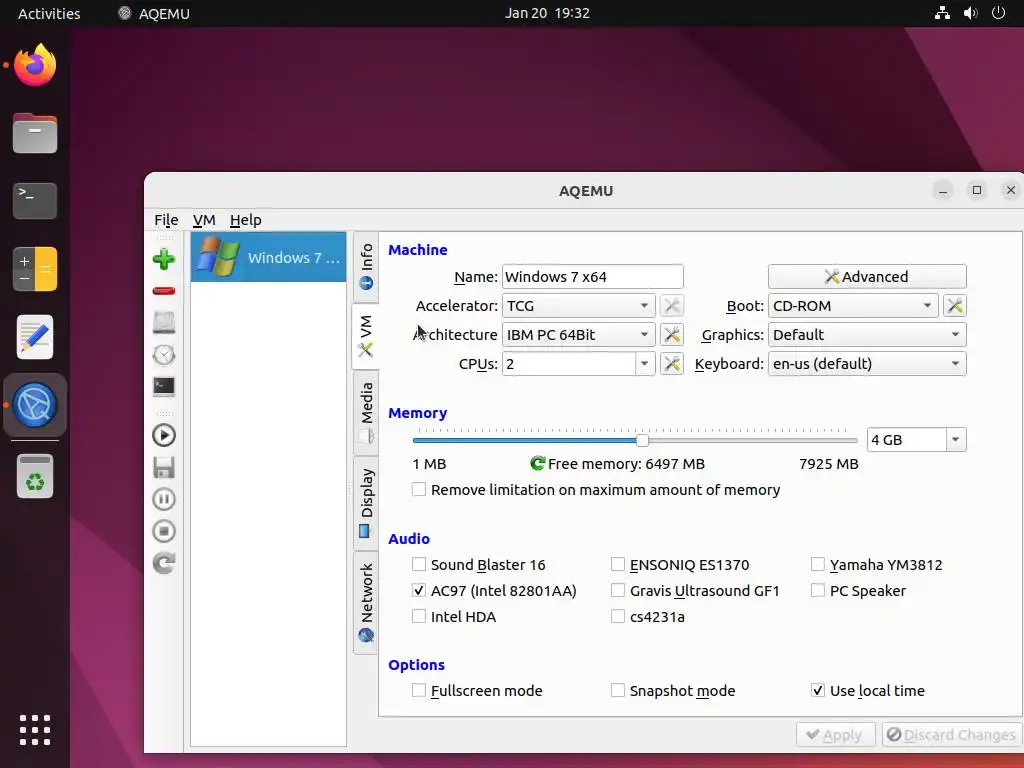This screenshot has width=1024, height=768.
Task: Delete the VM with the red minus icon
Action: tap(164, 291)
